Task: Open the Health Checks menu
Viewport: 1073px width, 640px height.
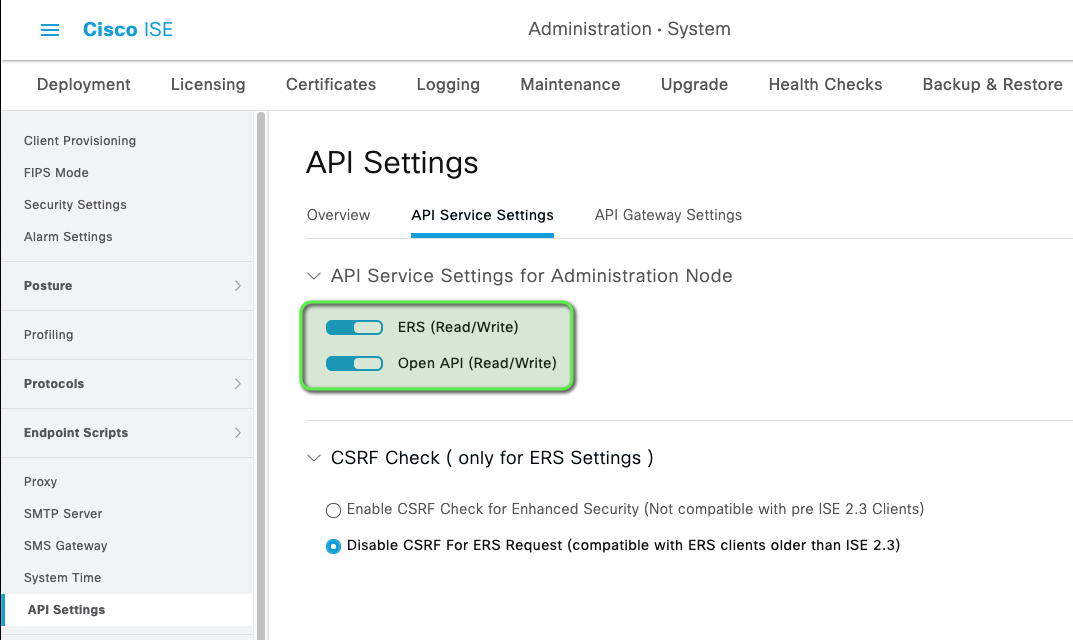Action: pyautogui.click(x=825, y=84)
